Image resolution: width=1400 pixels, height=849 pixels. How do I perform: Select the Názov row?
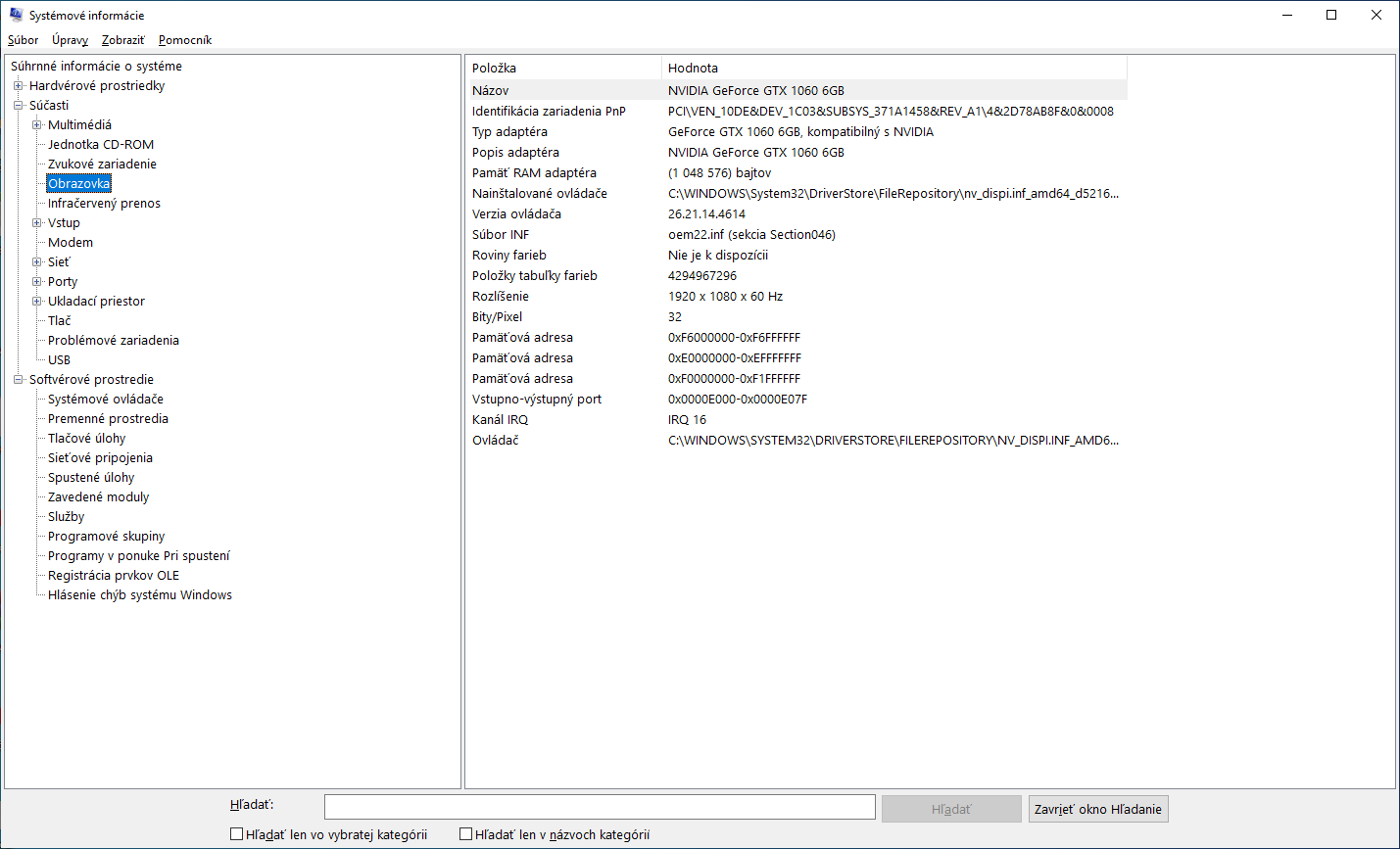797,90
